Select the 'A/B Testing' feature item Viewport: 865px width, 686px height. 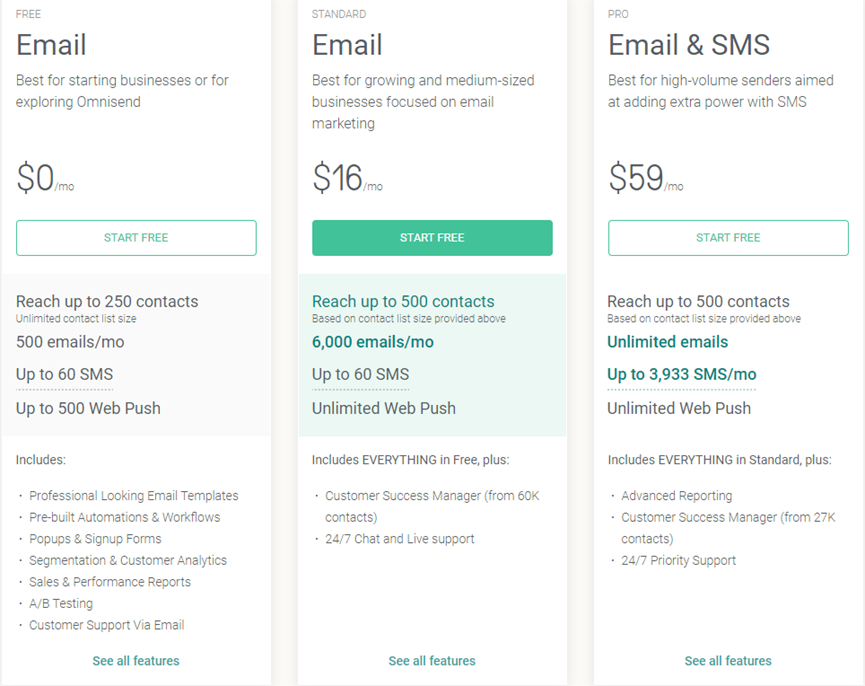click(x=61, y=604)
